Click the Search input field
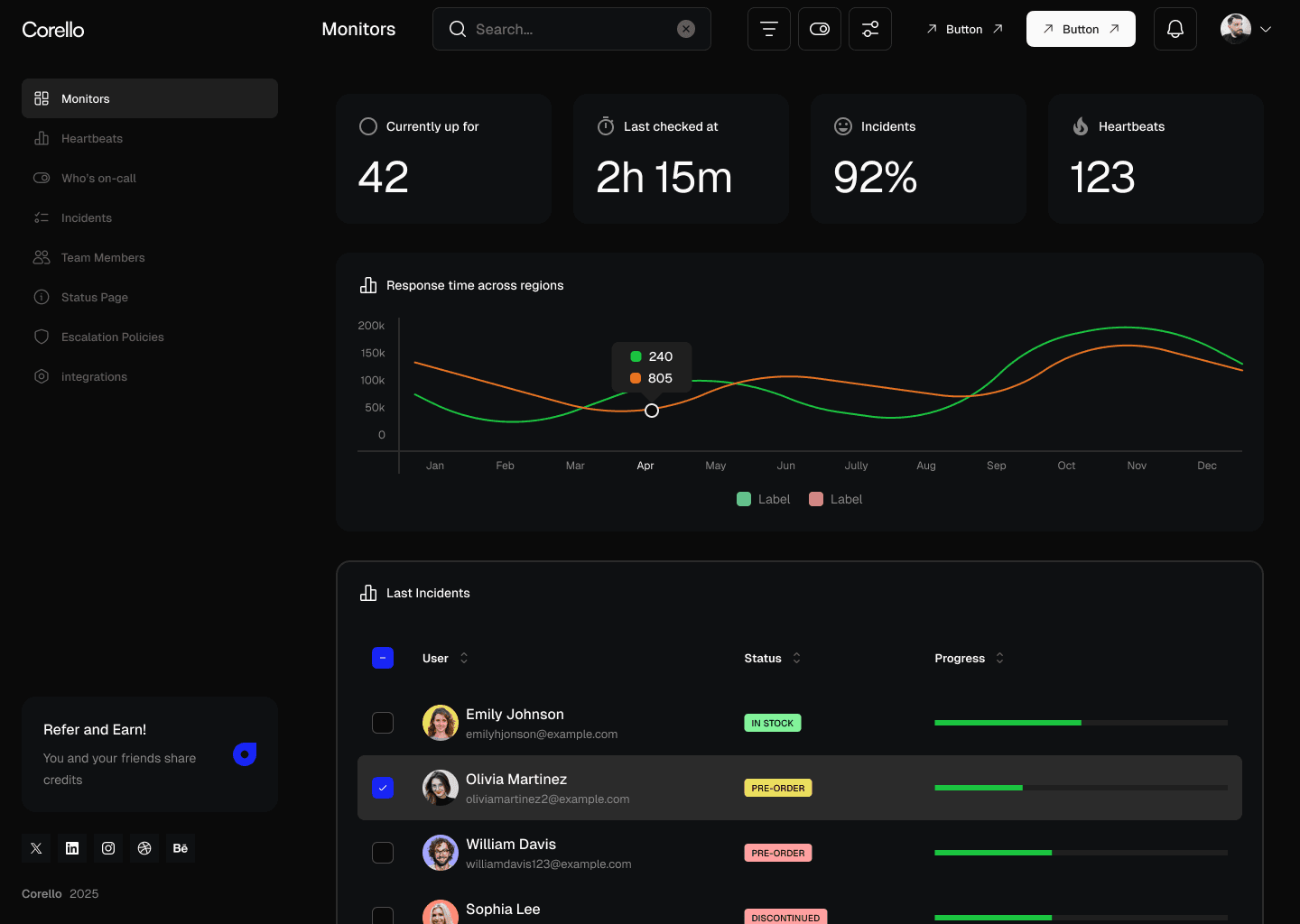The width and height of the screenshot is (1300, 924). 571,29
